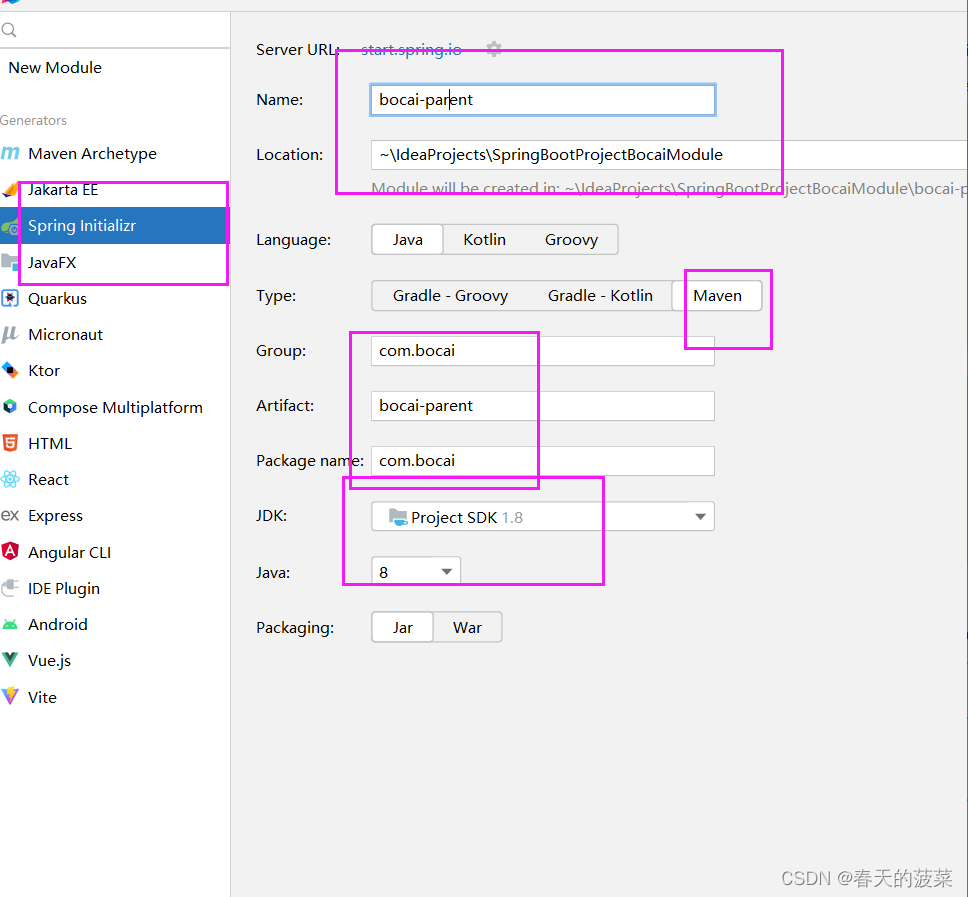The image size is (968, 897).
Task: Set type to Gradle - Groovy
Action: pyautogui.click(x=450, y=296)
